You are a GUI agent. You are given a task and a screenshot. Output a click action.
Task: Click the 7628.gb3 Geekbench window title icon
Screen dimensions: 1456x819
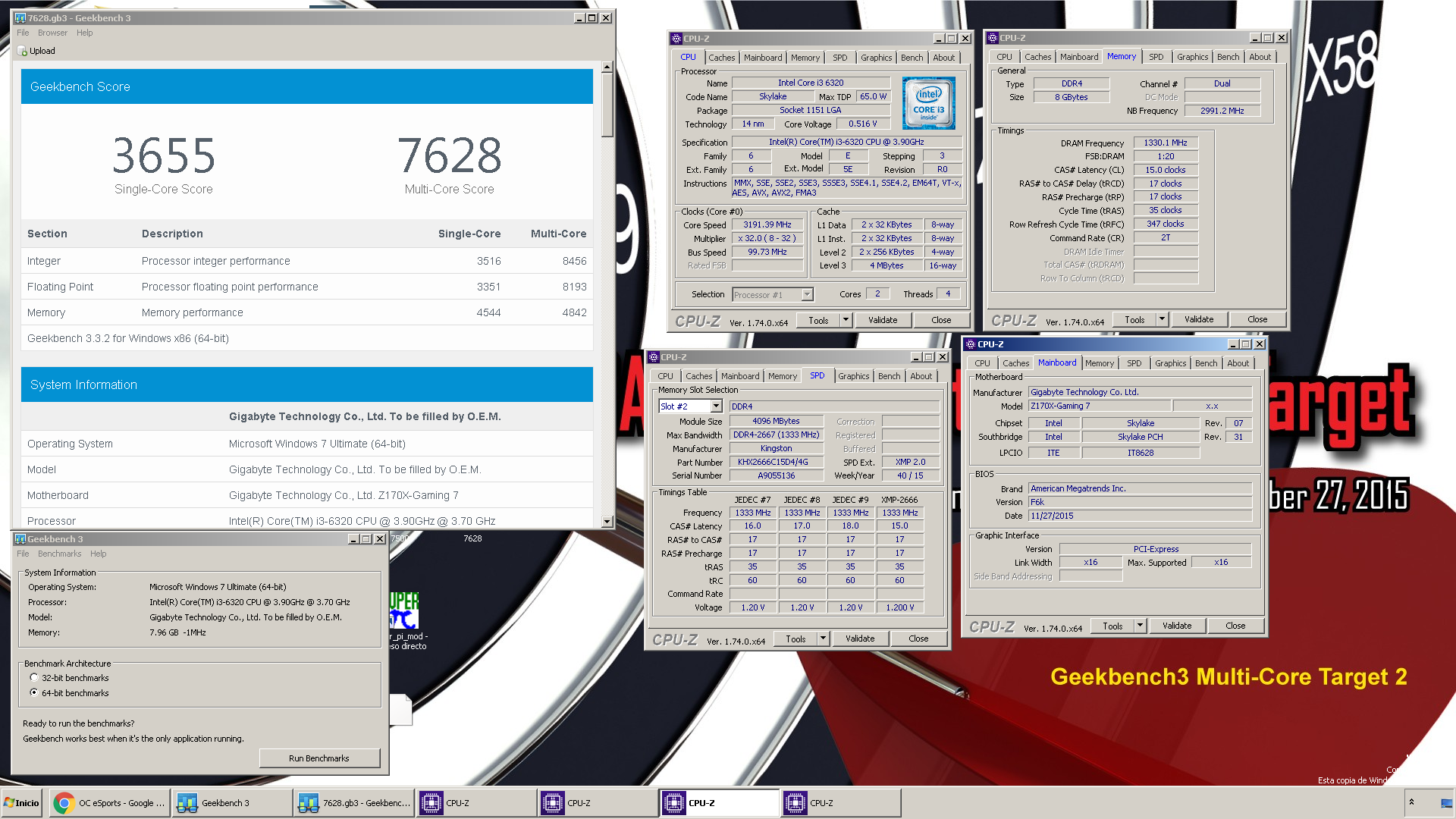(20, 18)
